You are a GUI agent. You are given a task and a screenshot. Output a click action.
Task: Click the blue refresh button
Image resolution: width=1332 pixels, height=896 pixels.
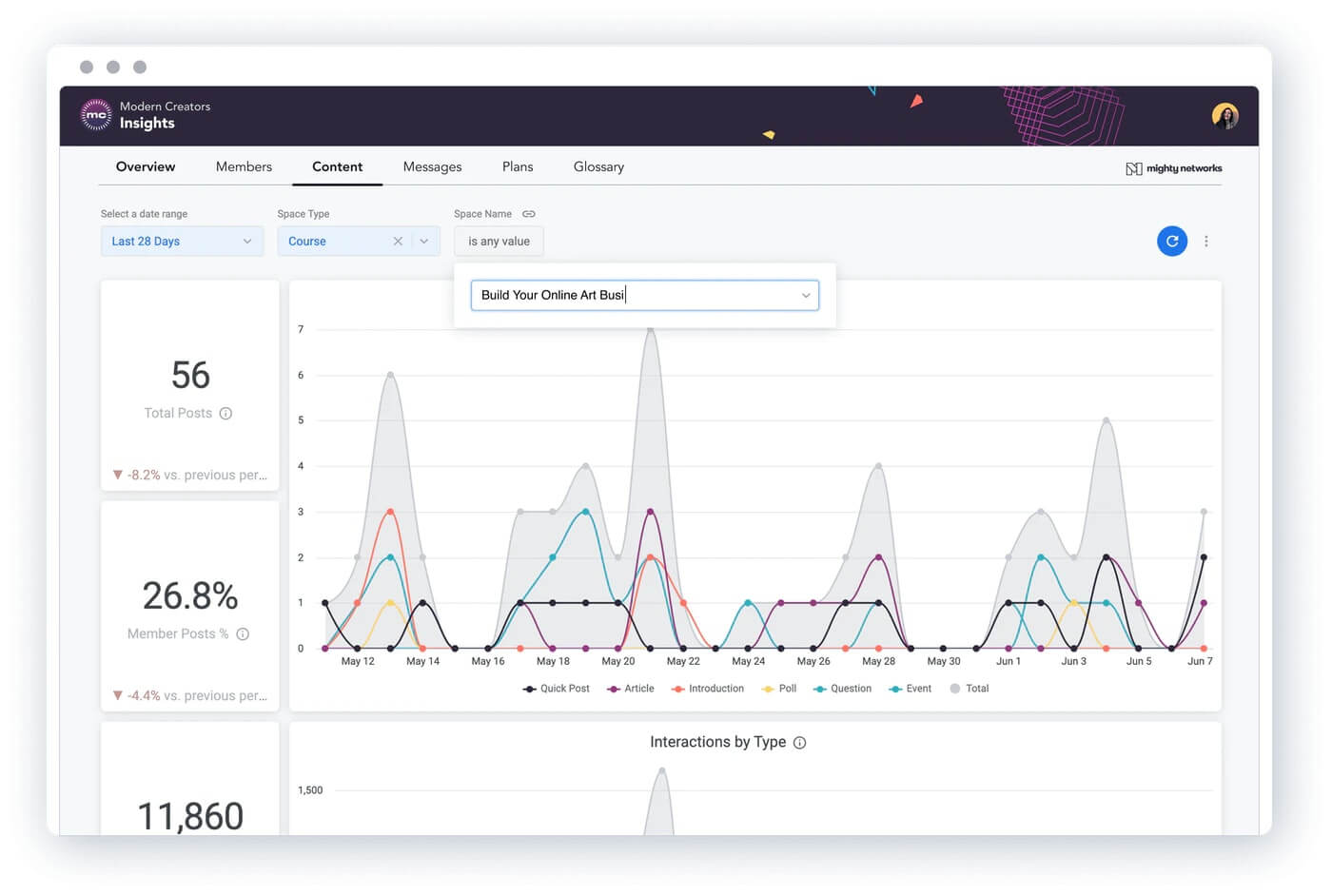1172,242
